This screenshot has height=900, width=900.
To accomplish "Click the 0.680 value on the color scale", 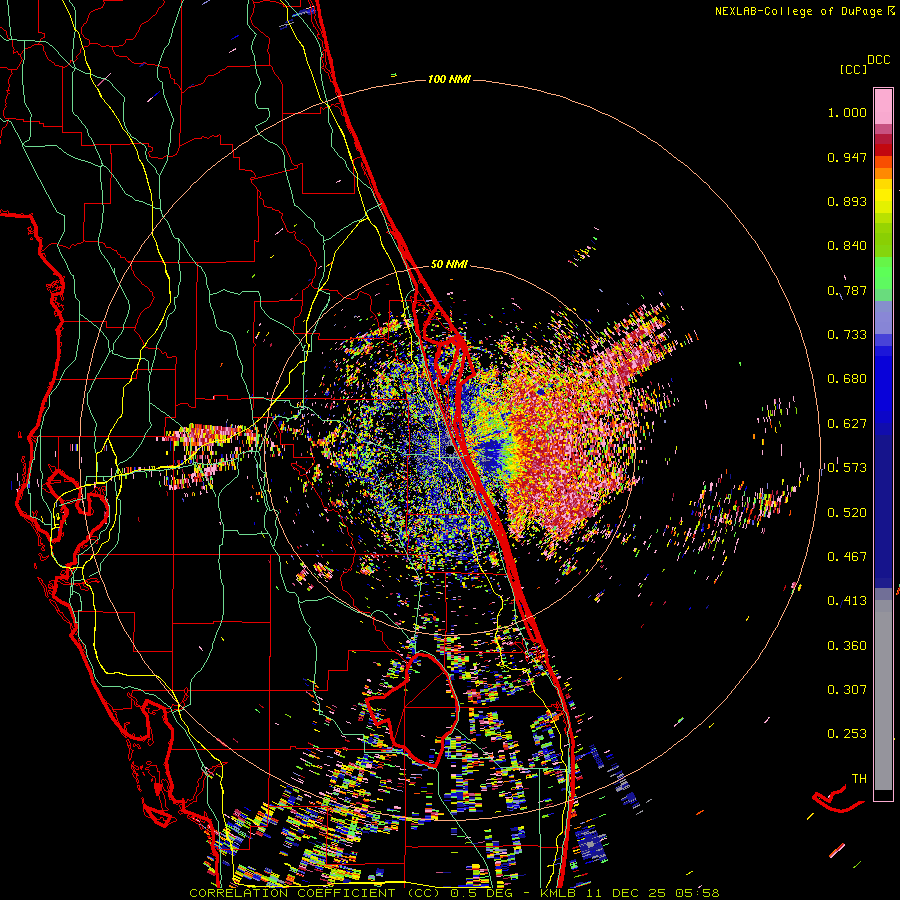I will (847, 379).
